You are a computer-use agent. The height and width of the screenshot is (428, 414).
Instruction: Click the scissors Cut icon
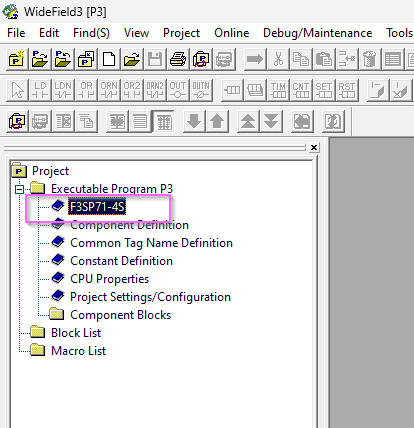click(x=278, y=59)
